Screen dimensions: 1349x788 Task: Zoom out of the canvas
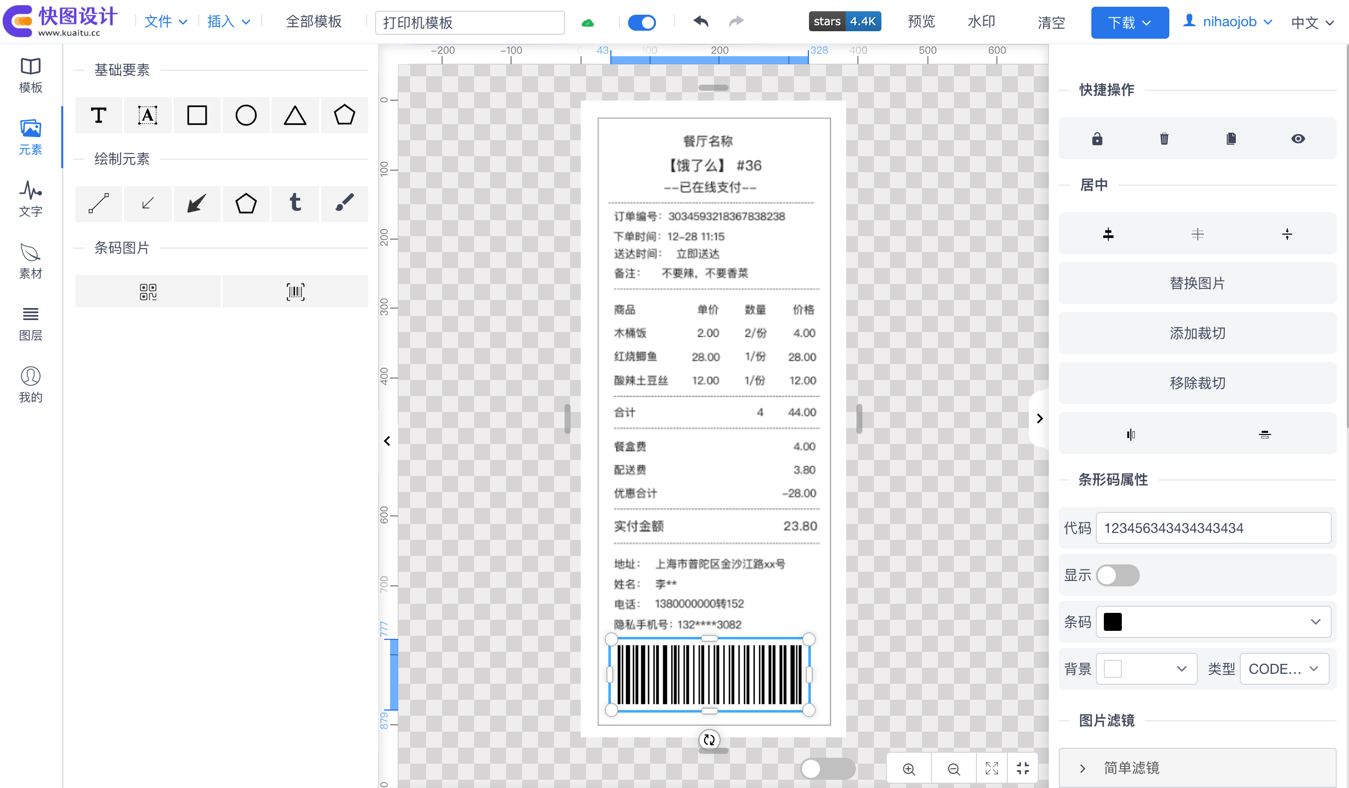pyautogui.click(x=954, y=768)
